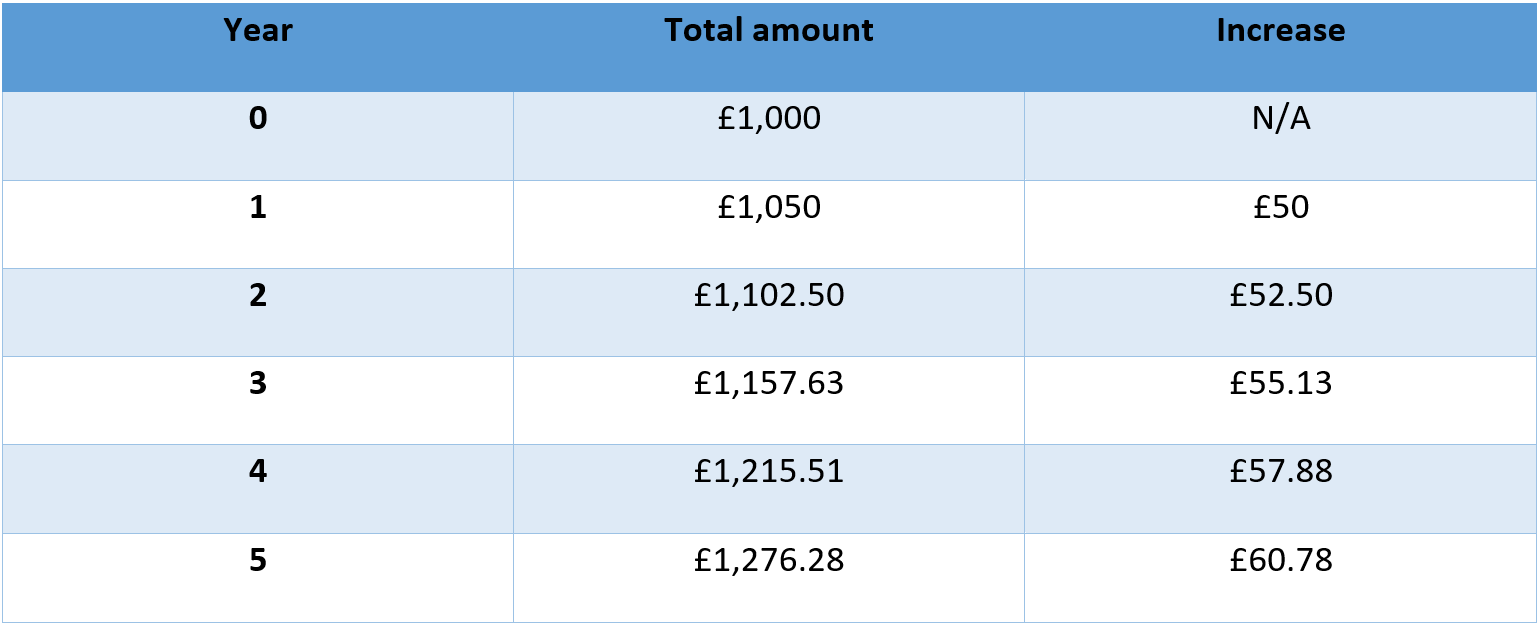Select the Year 2 cell
Screen dimensions: 1538x627
(x=258, y=312)
